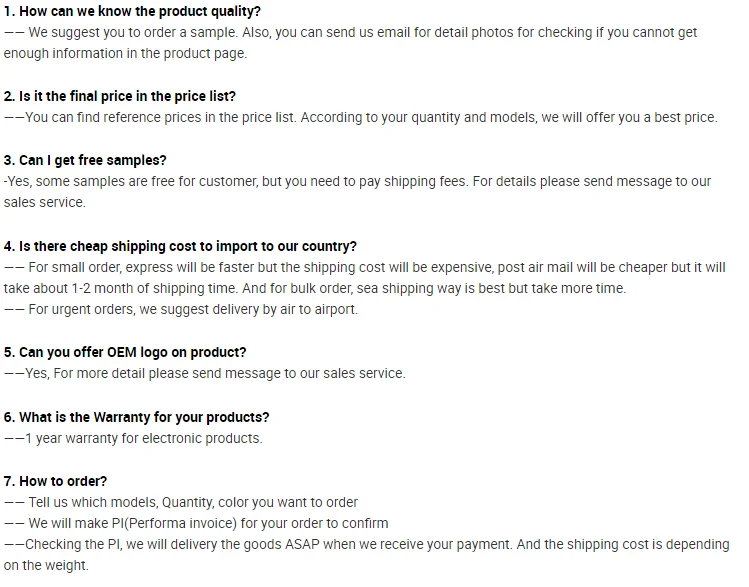The height and width of the screenshot is (587, 749).
Task: Click the line starting 'For small order, express'
Action: [x=365, y=267]
